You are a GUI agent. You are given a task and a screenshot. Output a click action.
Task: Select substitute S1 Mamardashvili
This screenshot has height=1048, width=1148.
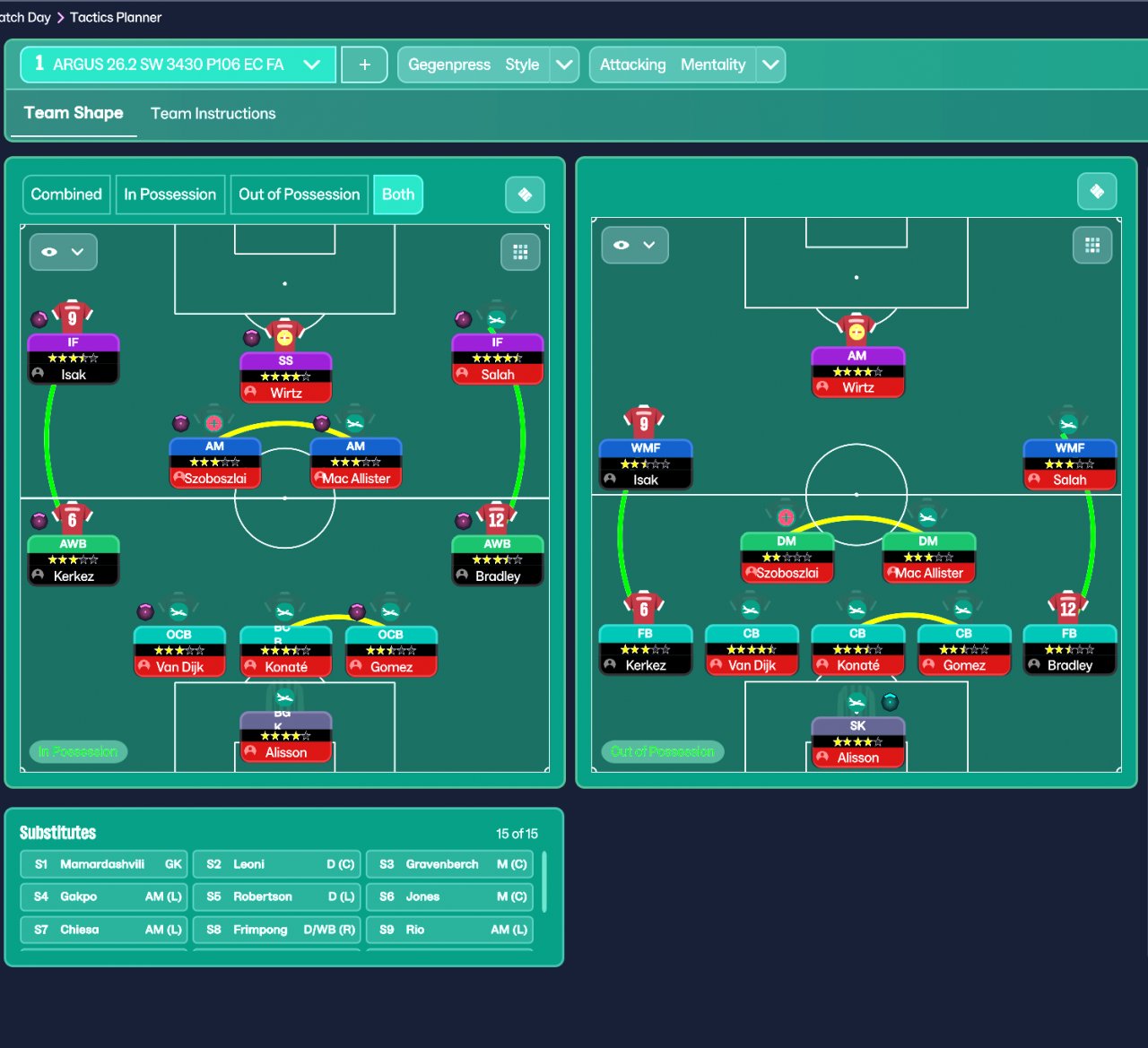104,864
